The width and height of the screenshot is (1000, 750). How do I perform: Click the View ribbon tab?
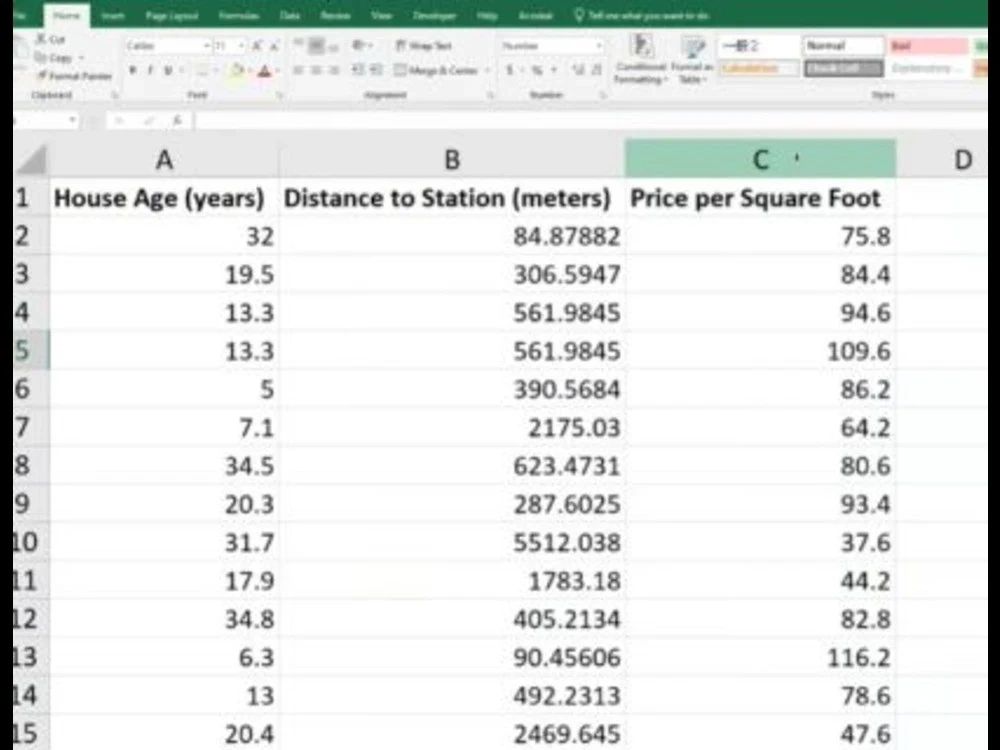tap(381, 15)
